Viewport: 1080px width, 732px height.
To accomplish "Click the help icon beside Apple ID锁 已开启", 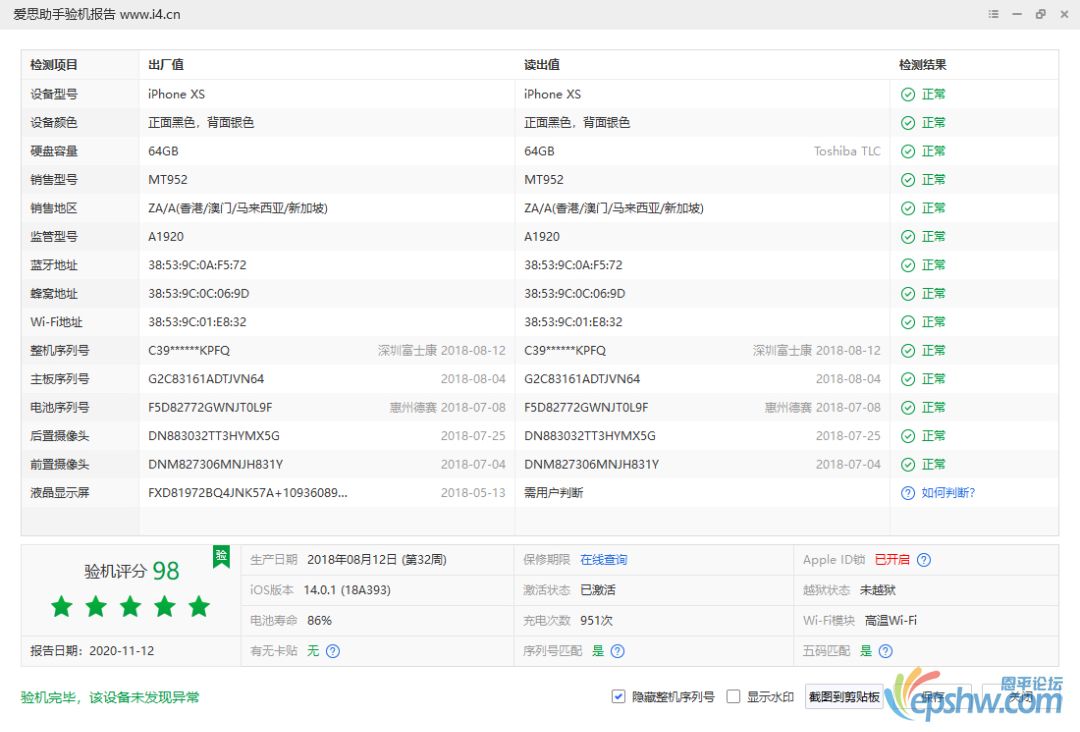I will (x=924, y=560).
